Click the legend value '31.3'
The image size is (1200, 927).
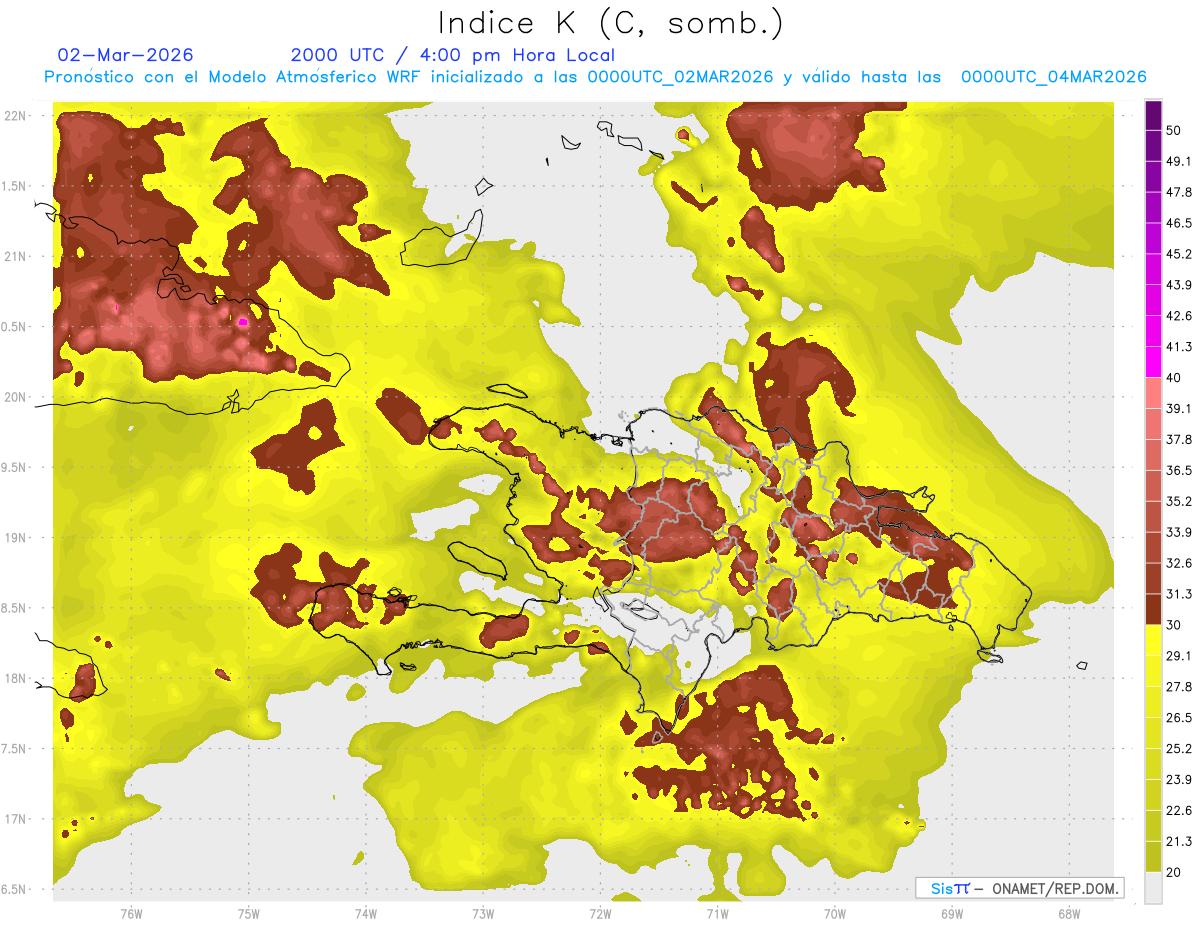(x=1179, y=595)
